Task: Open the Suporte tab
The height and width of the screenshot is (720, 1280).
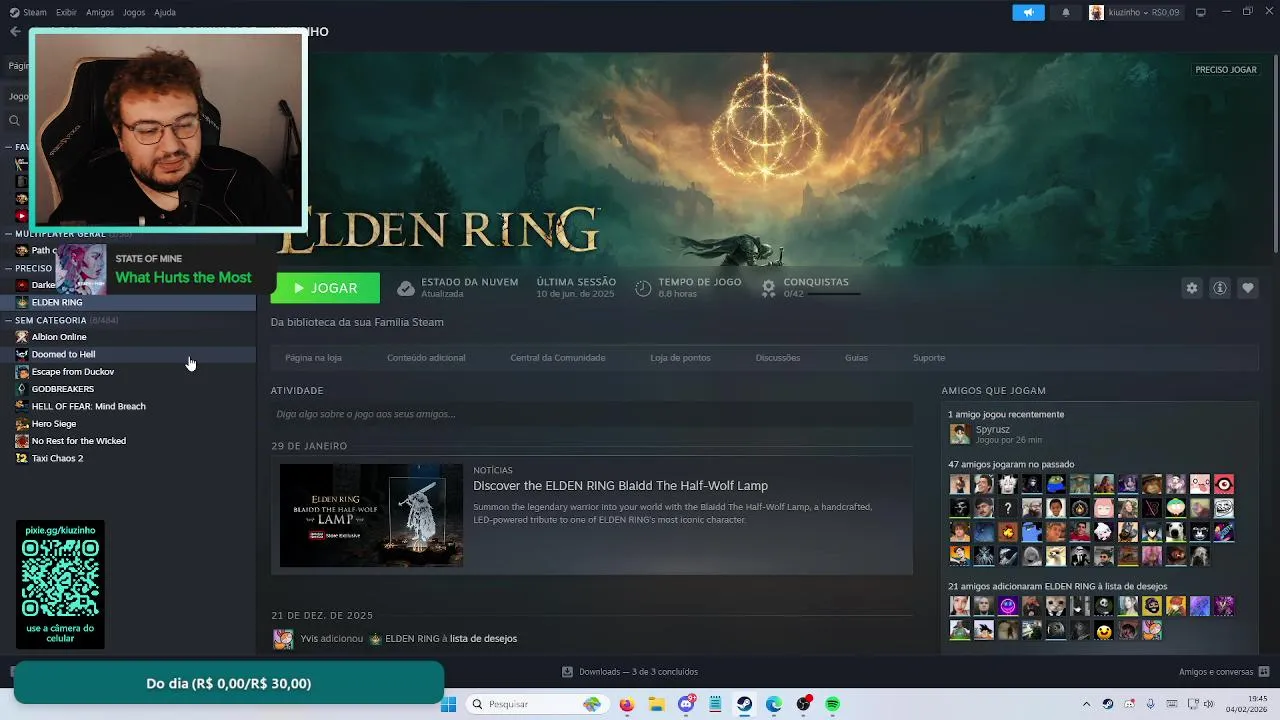Action: tap(929, 357)
